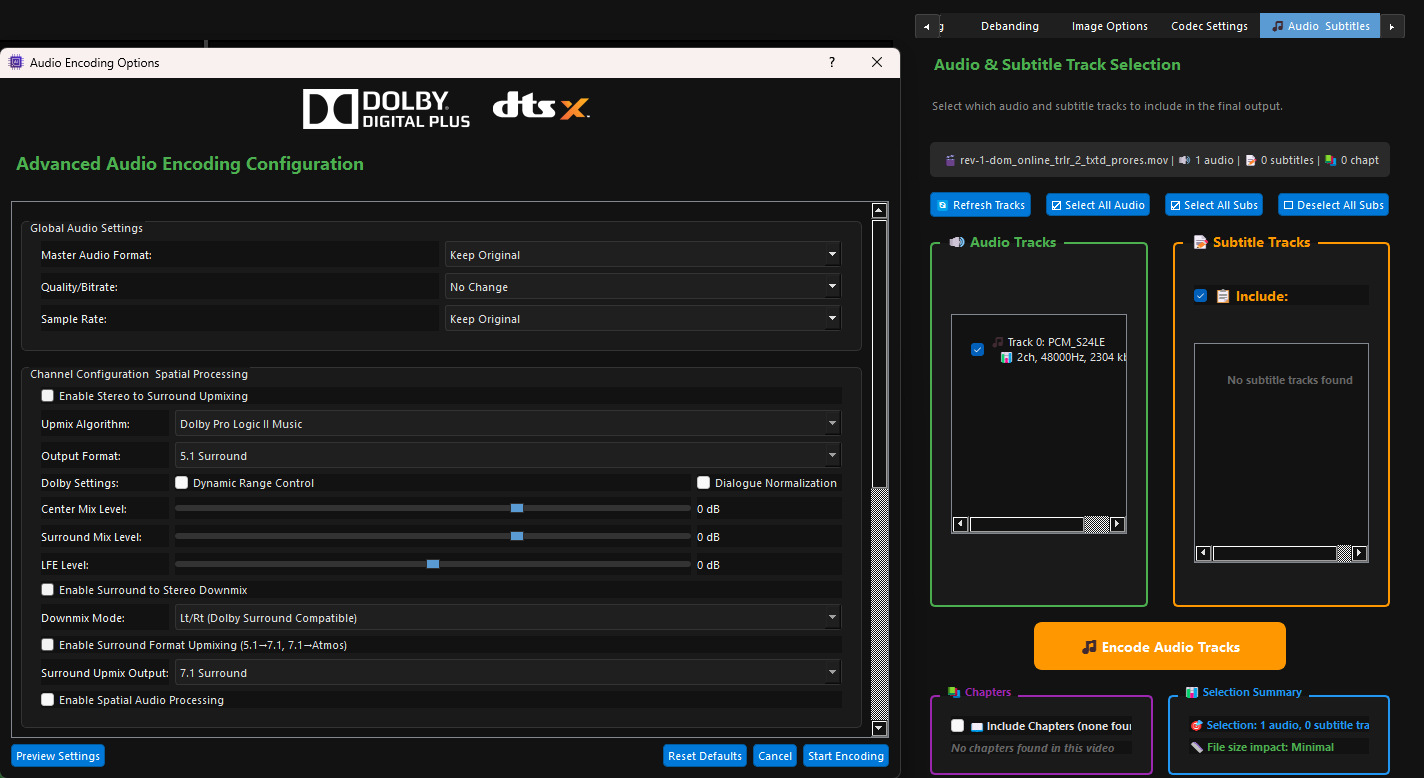Open the Master Audio Format dropdown

pyautogui.click(x=643, y=255)
